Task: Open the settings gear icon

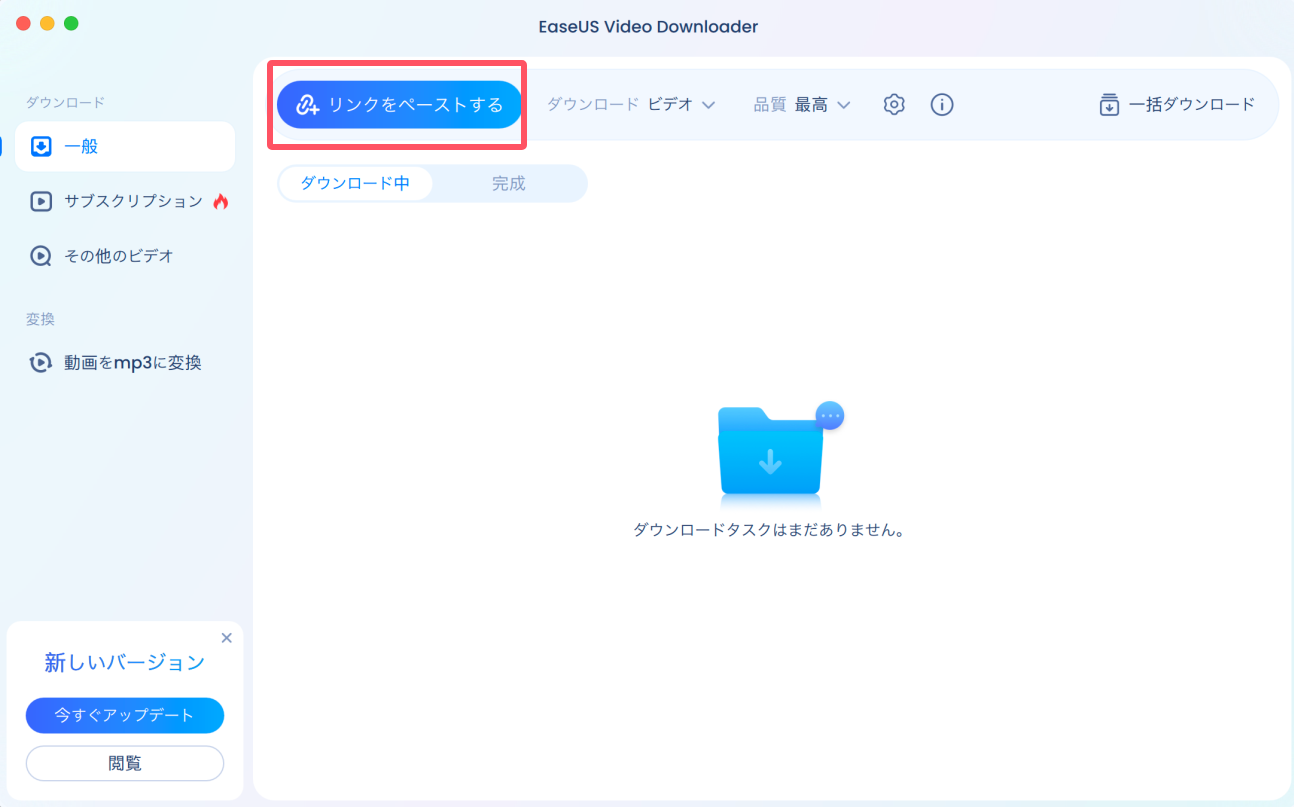Action: point(894,104)
